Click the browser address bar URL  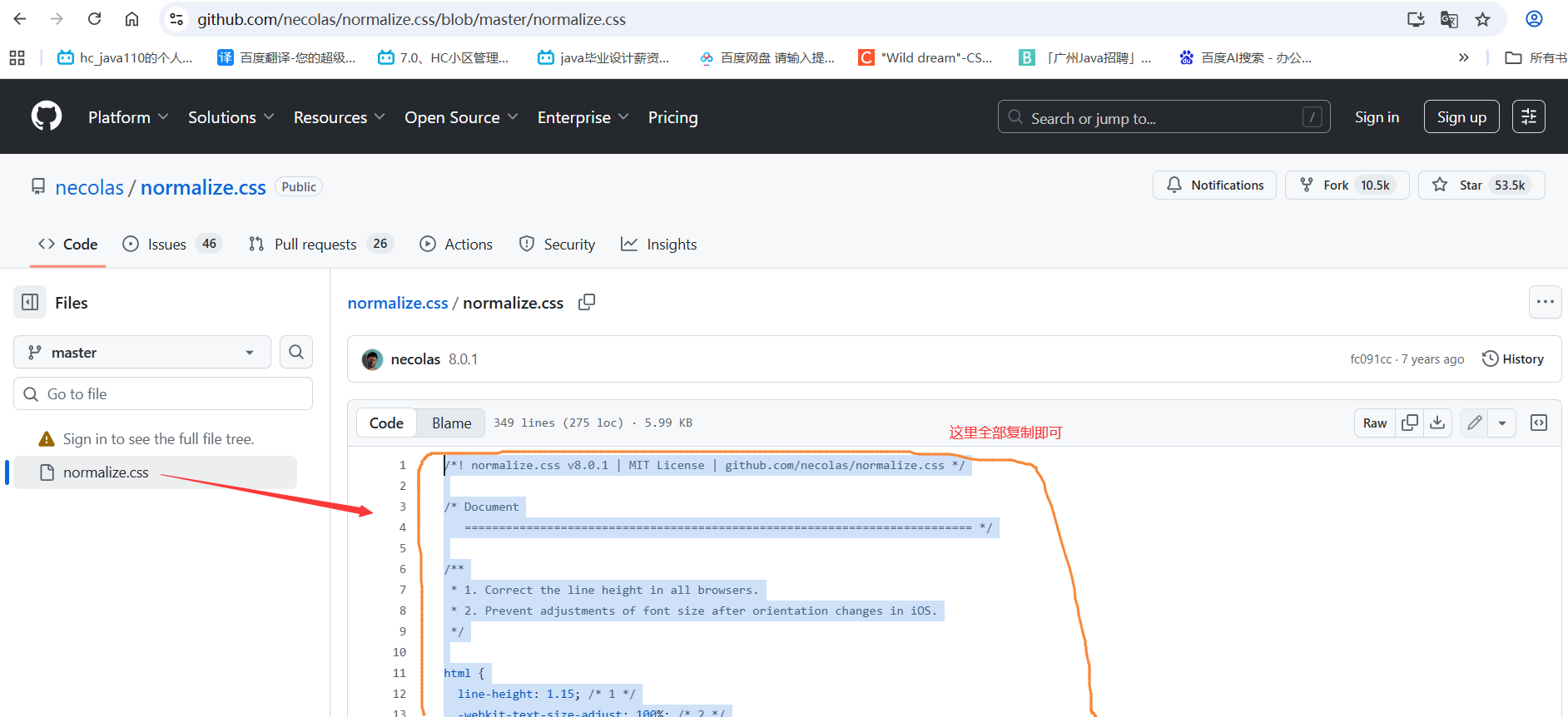pyautogui.click(x=411, y=19)
